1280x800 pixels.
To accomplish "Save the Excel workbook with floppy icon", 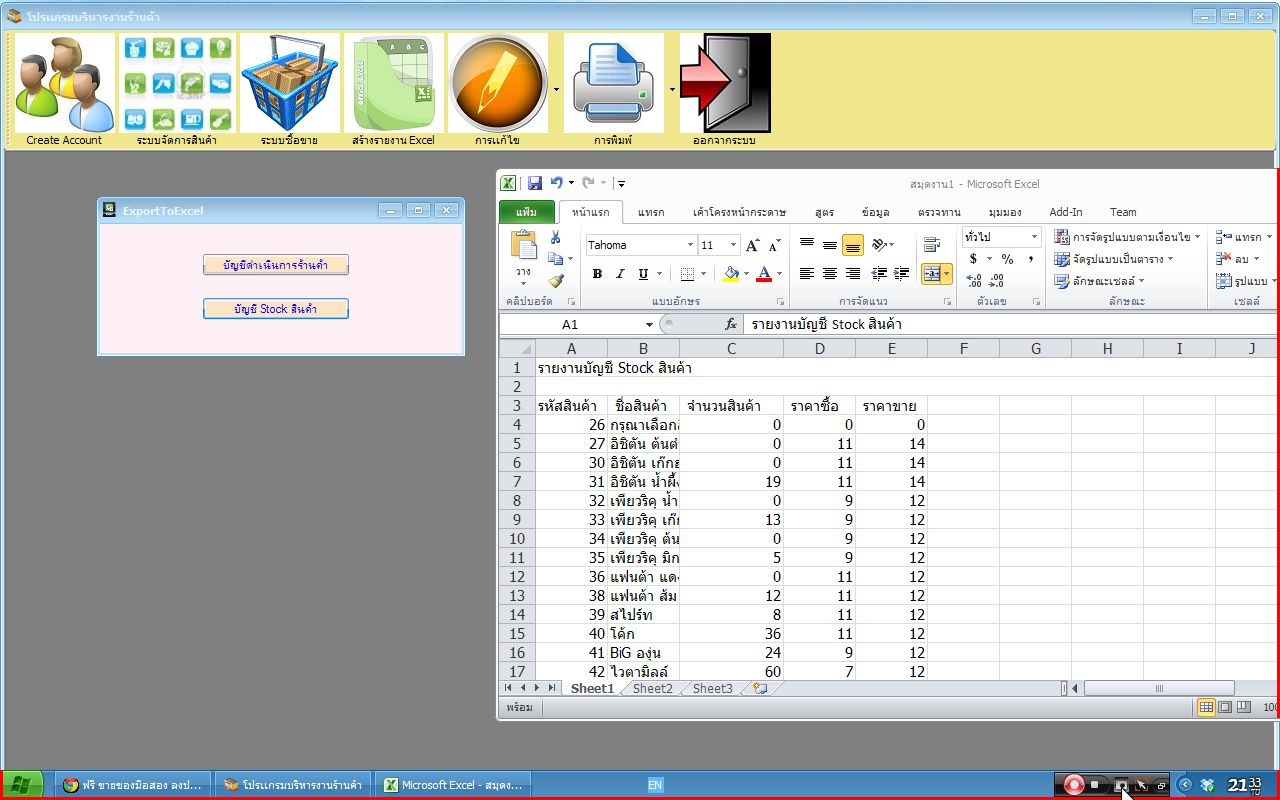I will pos(535,183).
